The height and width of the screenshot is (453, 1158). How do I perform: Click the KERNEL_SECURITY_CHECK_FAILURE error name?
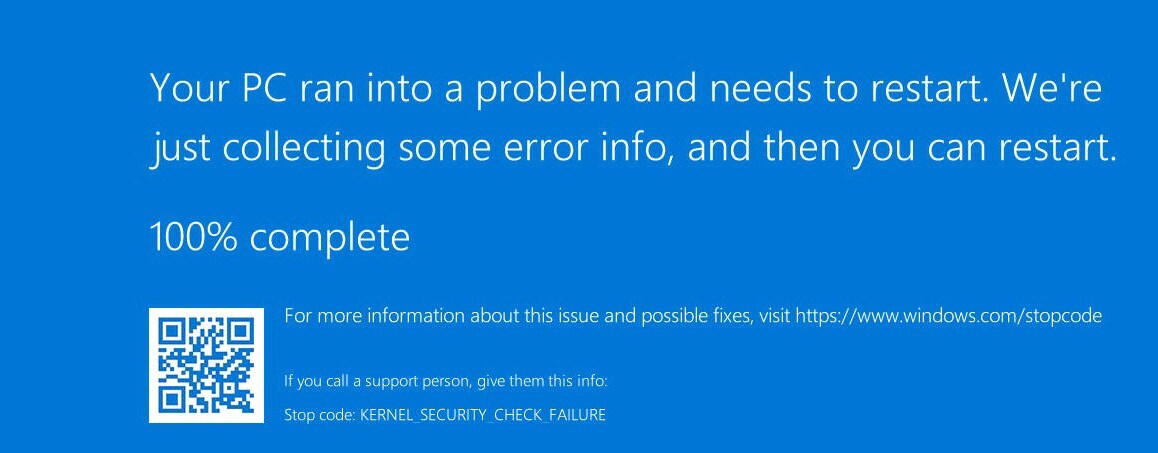(x=482, y=414)
